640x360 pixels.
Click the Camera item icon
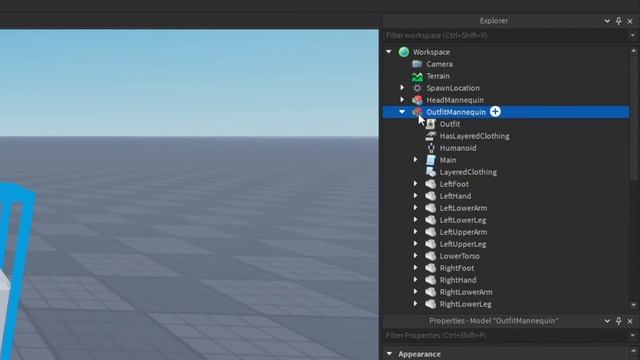(417, 64)
